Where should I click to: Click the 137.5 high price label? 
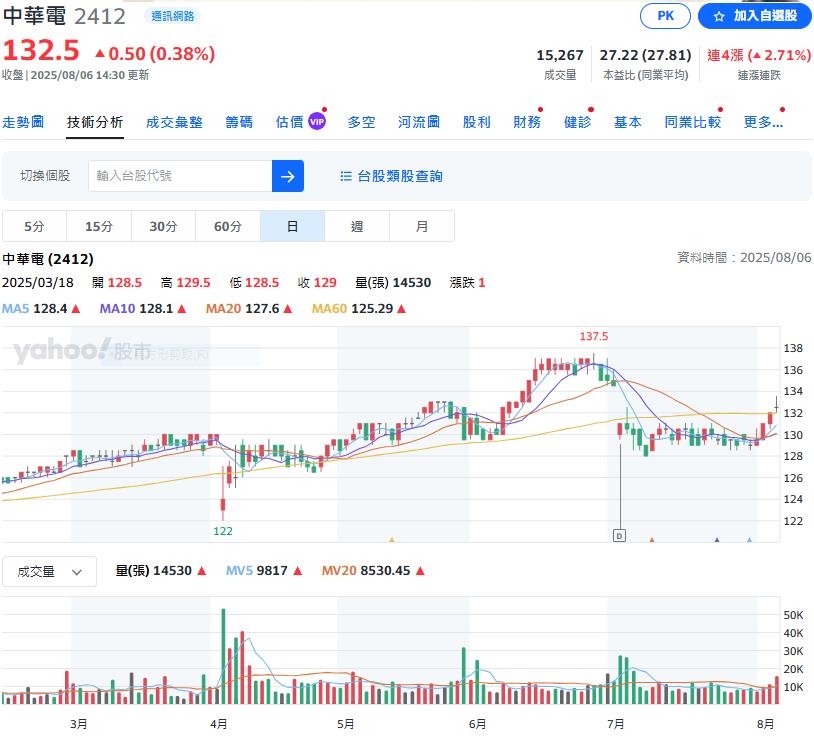click(594, 336)
